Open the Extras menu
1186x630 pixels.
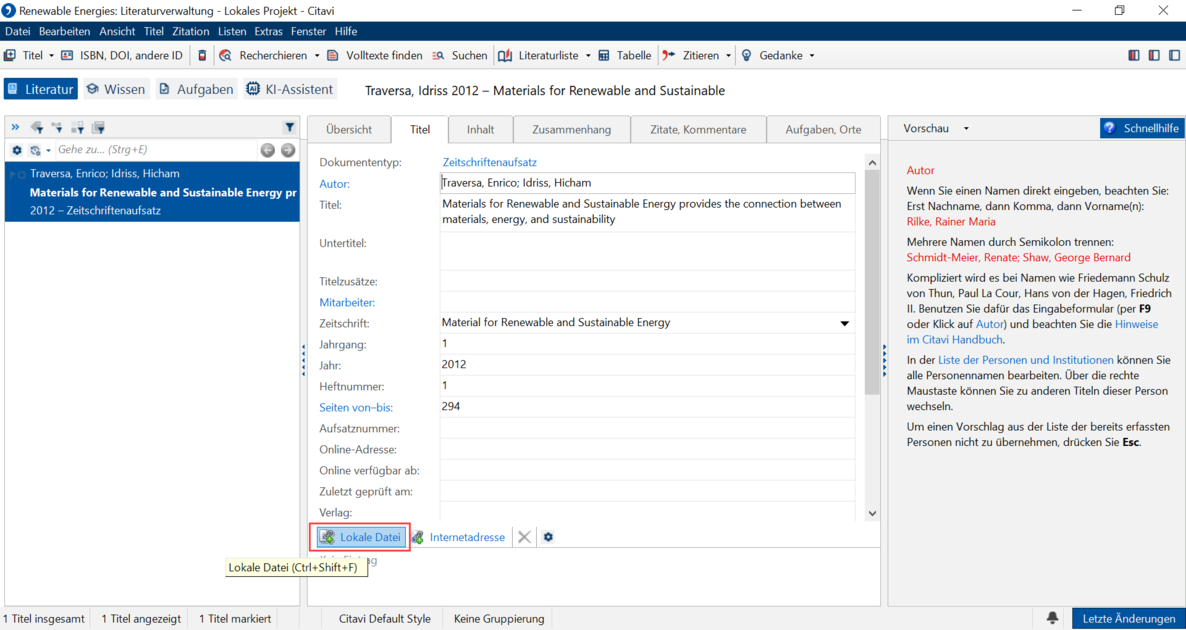(x=269, y=31)
